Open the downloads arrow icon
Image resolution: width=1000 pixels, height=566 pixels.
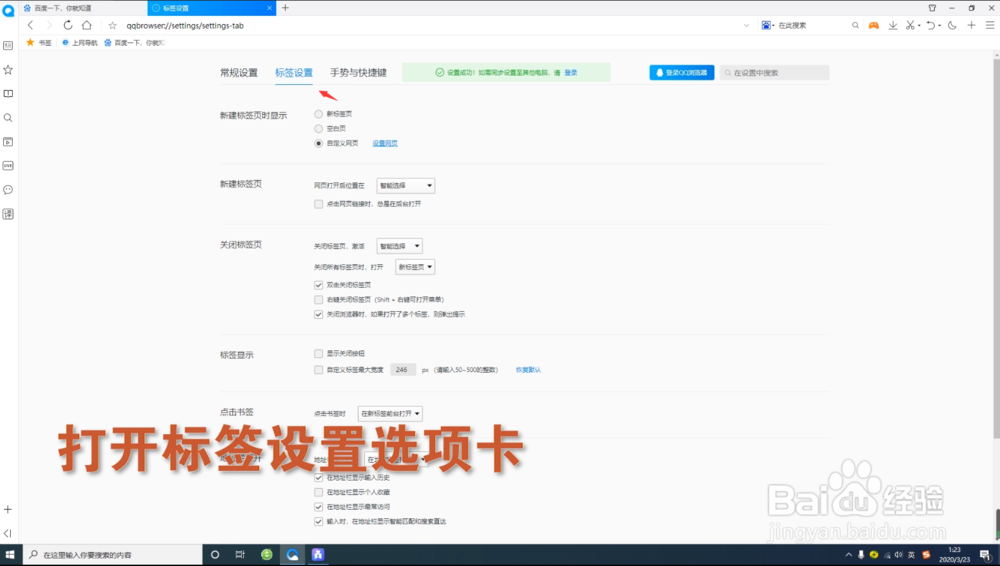pos(892,26)
